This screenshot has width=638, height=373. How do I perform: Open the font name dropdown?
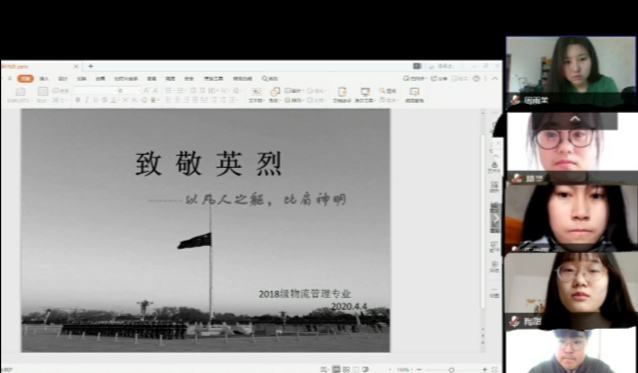pyautogui.click(x=95, y=90)
